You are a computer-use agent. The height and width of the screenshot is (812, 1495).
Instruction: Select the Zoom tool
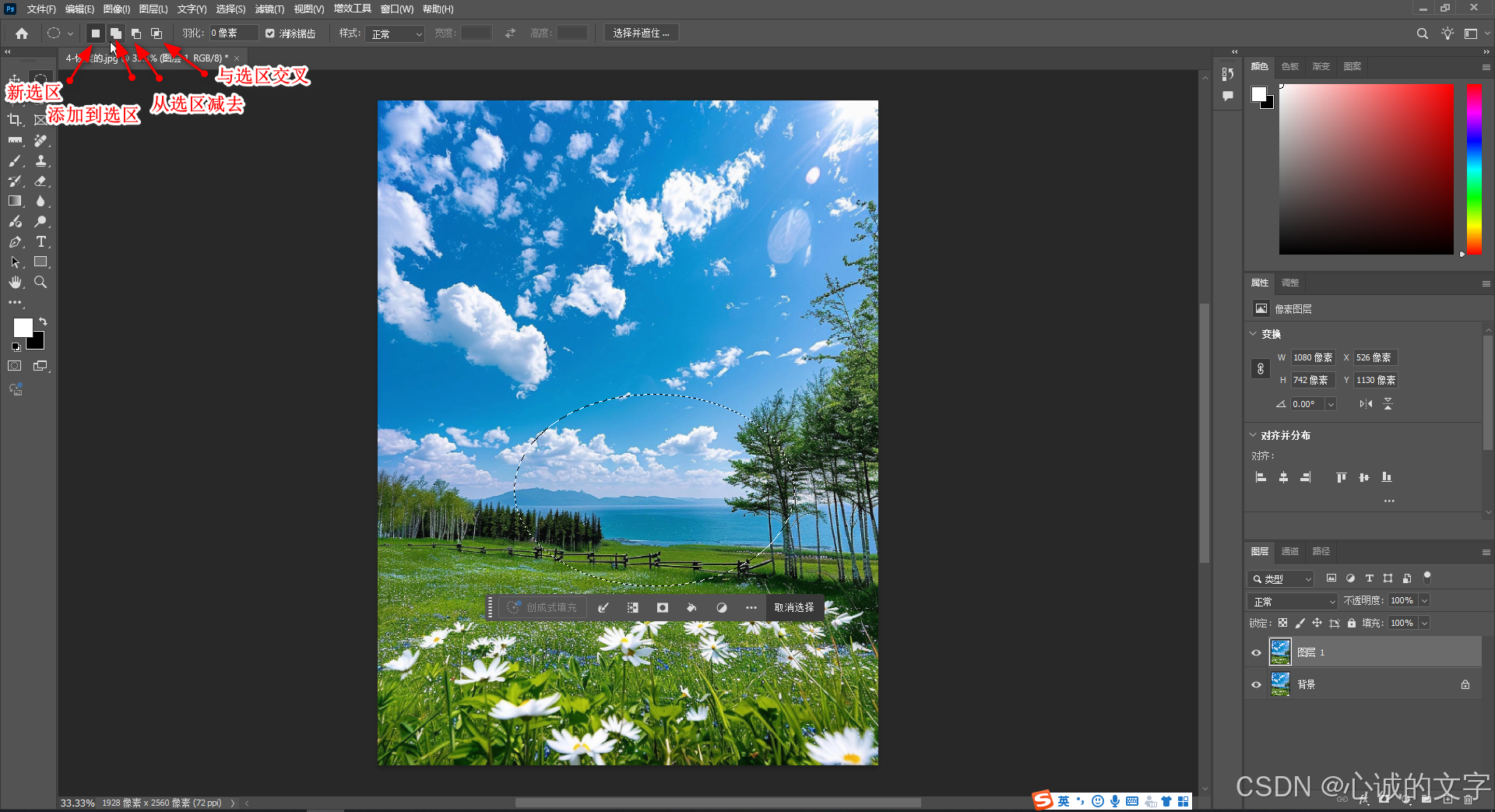coord(40,283)
